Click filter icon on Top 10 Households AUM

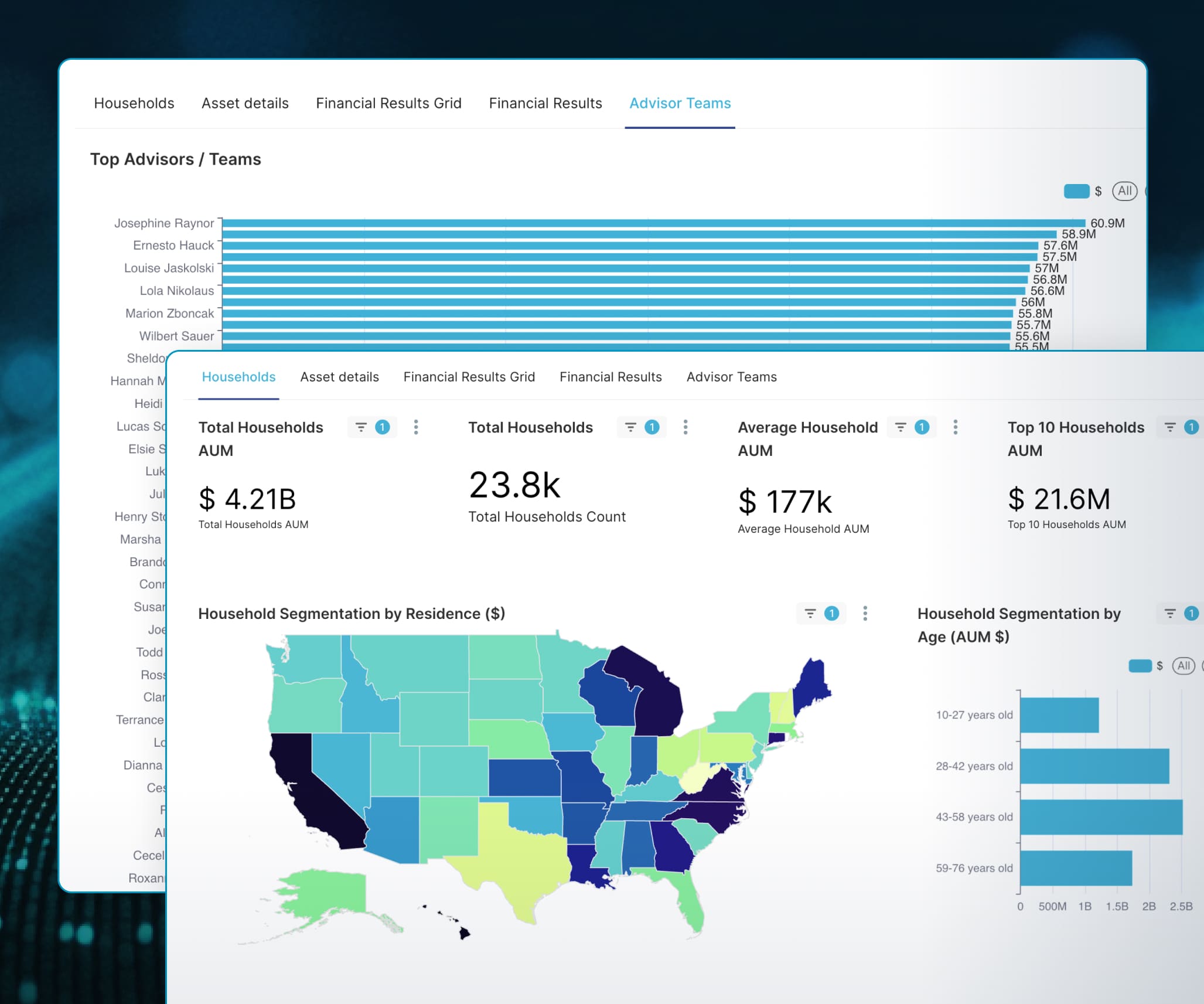(1170, 427)
